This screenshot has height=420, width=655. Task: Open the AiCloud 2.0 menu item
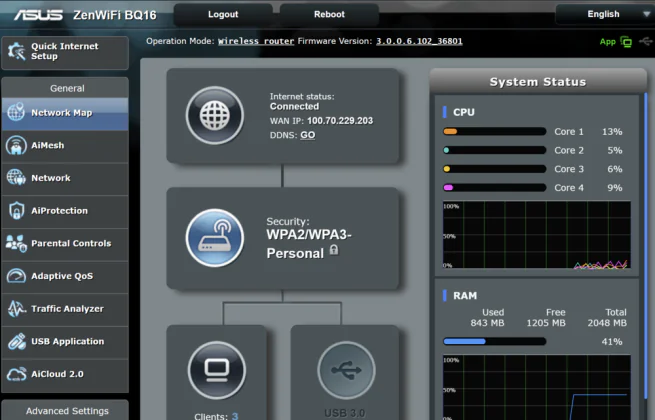65,374
